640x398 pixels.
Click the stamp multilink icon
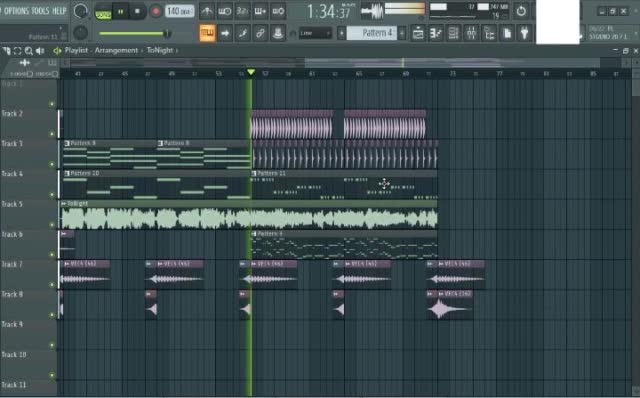pos(278,33)
